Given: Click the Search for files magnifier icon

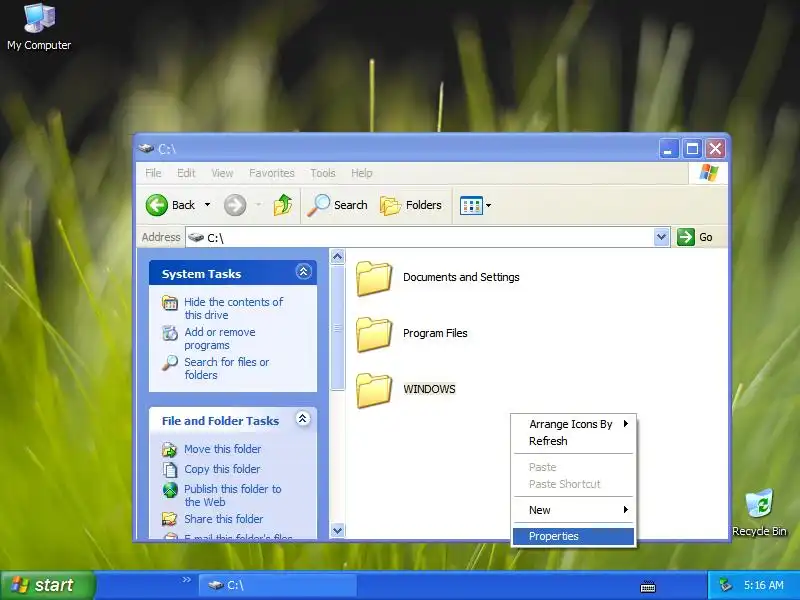Looking at the screenshot, I should click(169, 363).
